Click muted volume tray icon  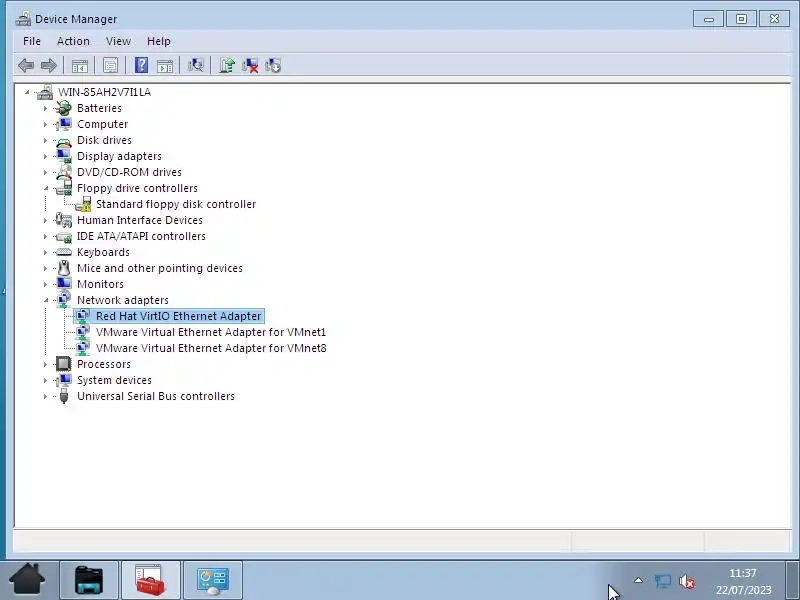[x=686, y=581]
